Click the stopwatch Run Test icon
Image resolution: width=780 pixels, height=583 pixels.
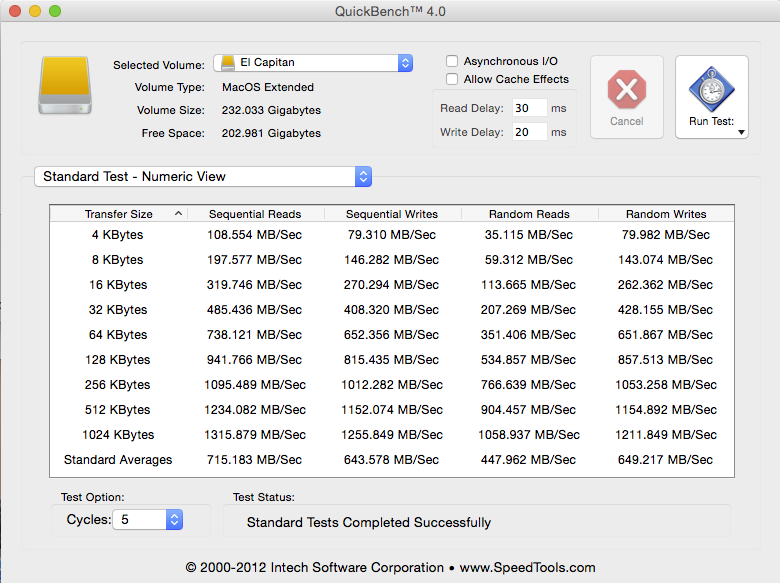coord(712,89)
